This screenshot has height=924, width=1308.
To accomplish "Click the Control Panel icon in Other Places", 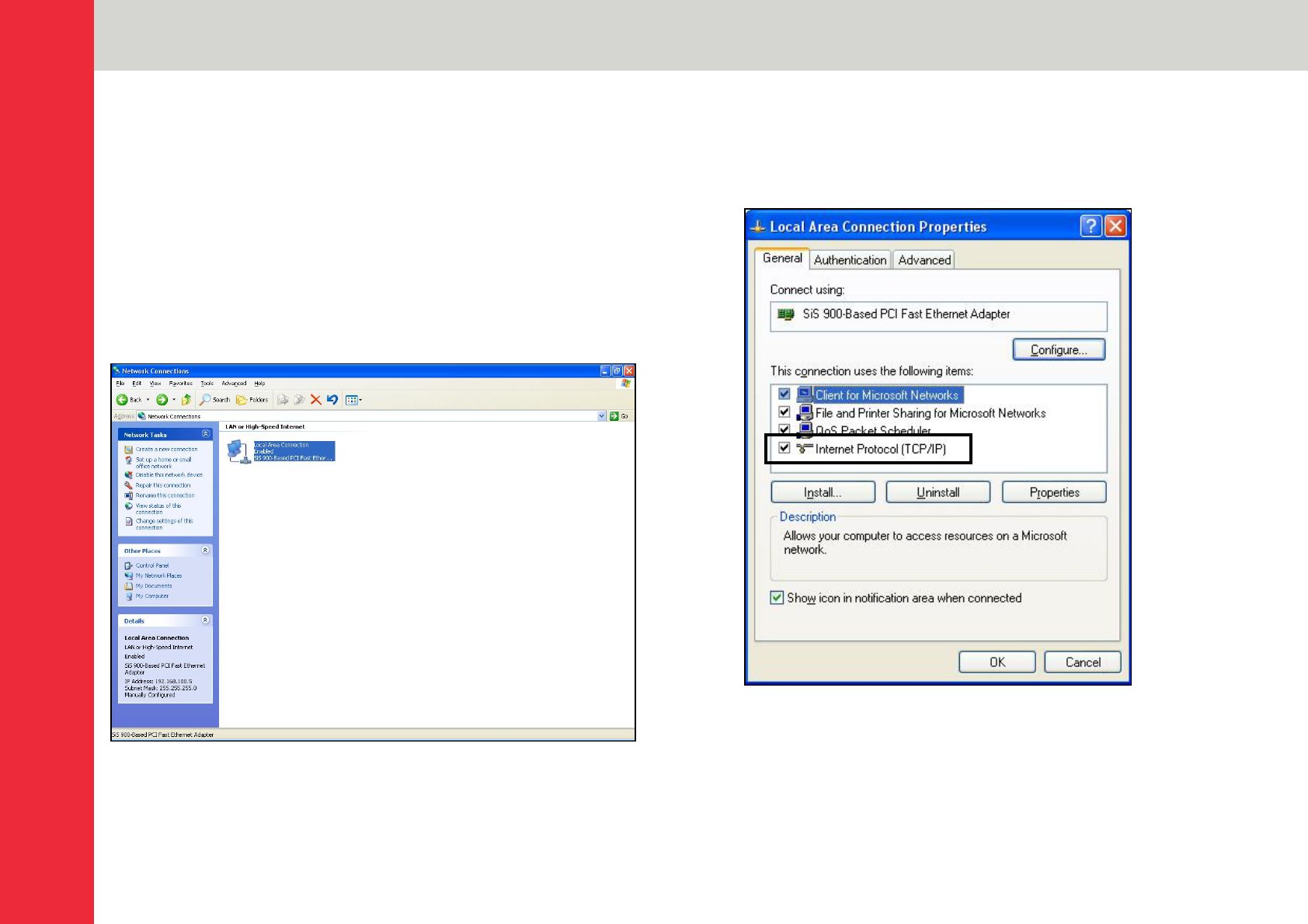I will [129, 565].
